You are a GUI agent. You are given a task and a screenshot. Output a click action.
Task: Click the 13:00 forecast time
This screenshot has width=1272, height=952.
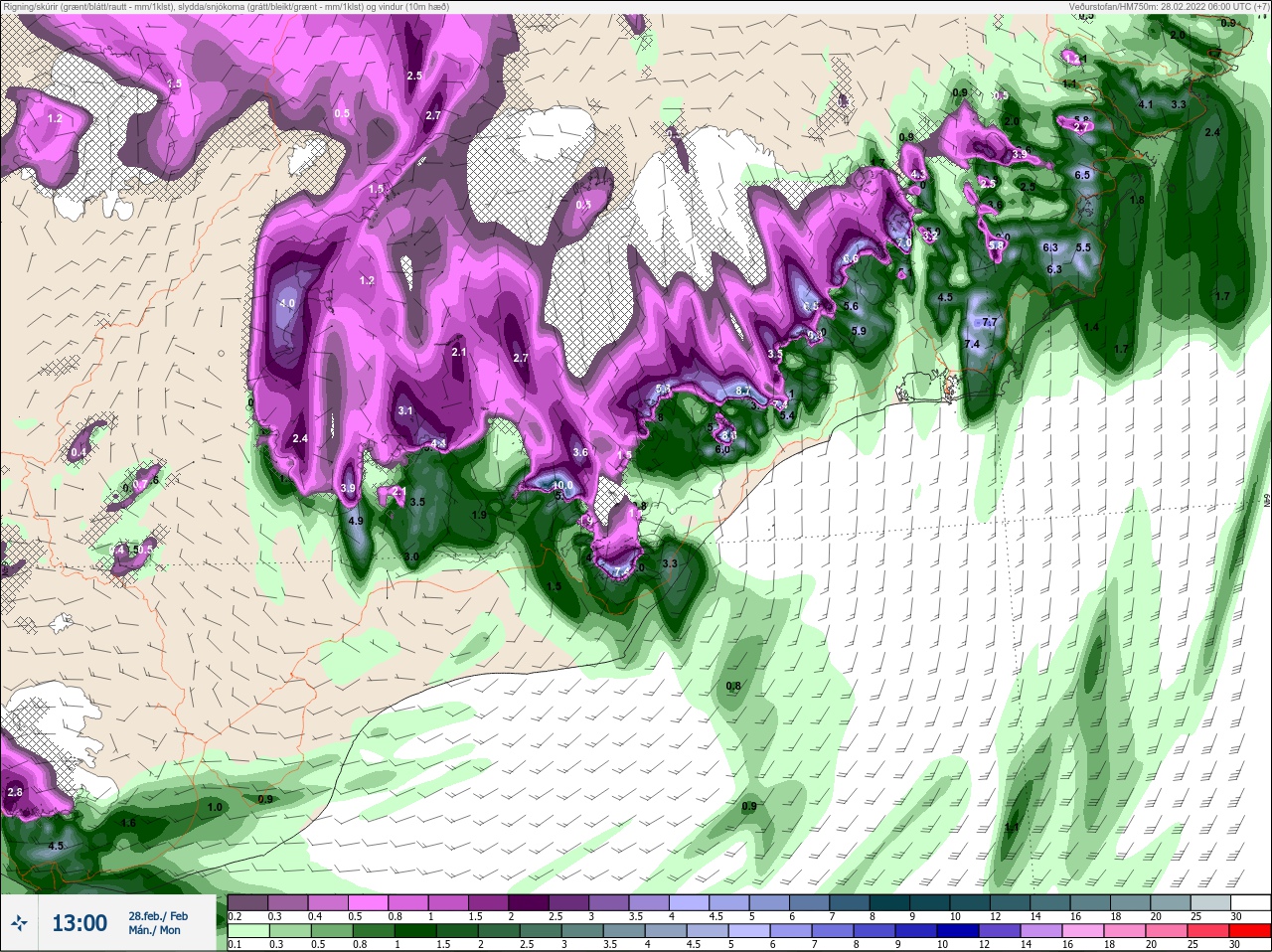click(79, 923)
